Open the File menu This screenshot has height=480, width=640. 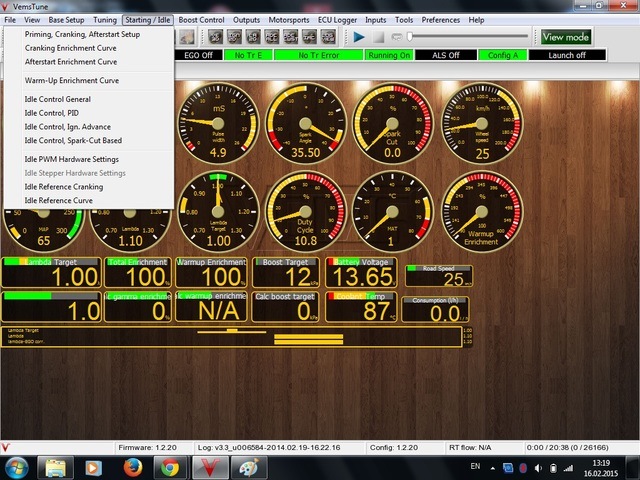tap(10, 20)
